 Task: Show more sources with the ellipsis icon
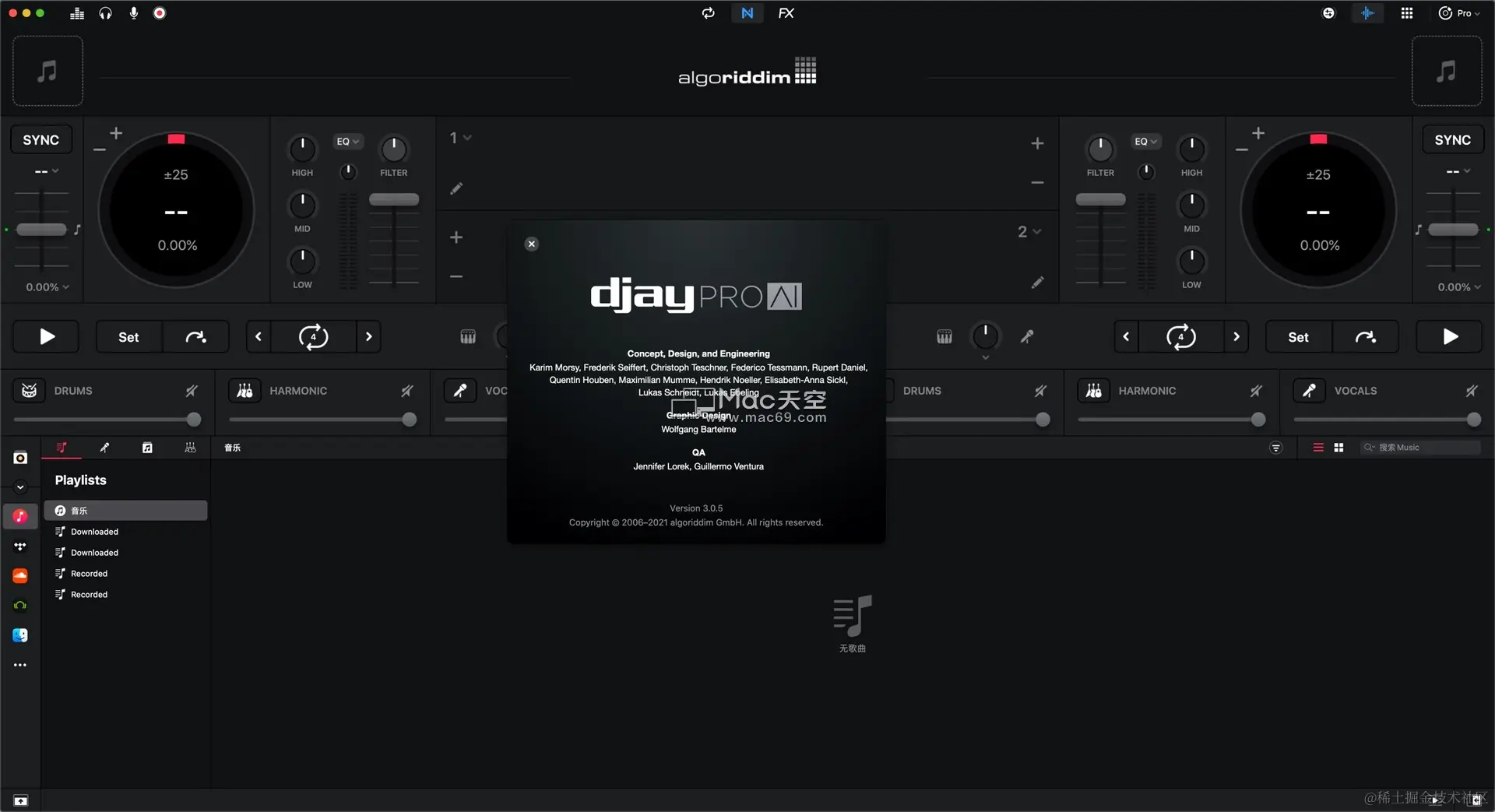click(20, 665)
